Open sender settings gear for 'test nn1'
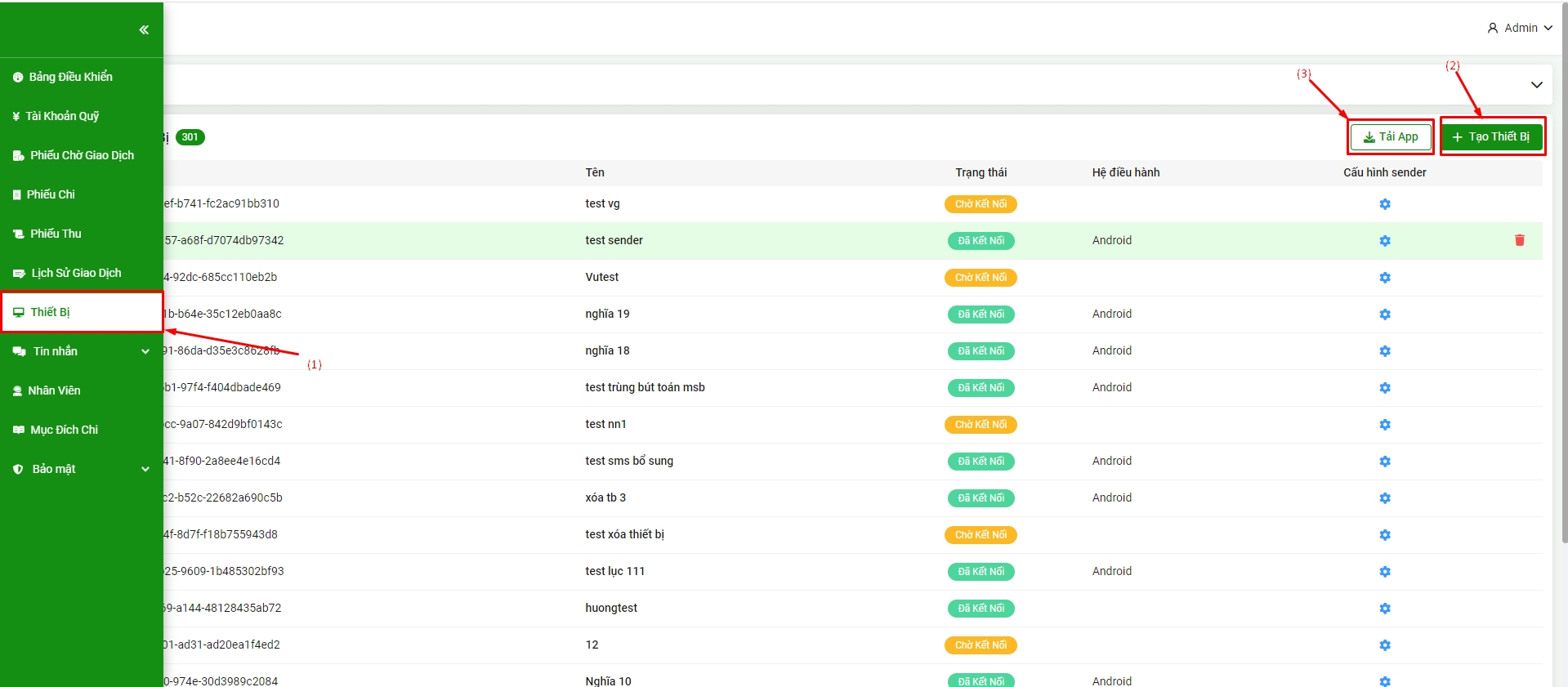 click(1384, 425)
